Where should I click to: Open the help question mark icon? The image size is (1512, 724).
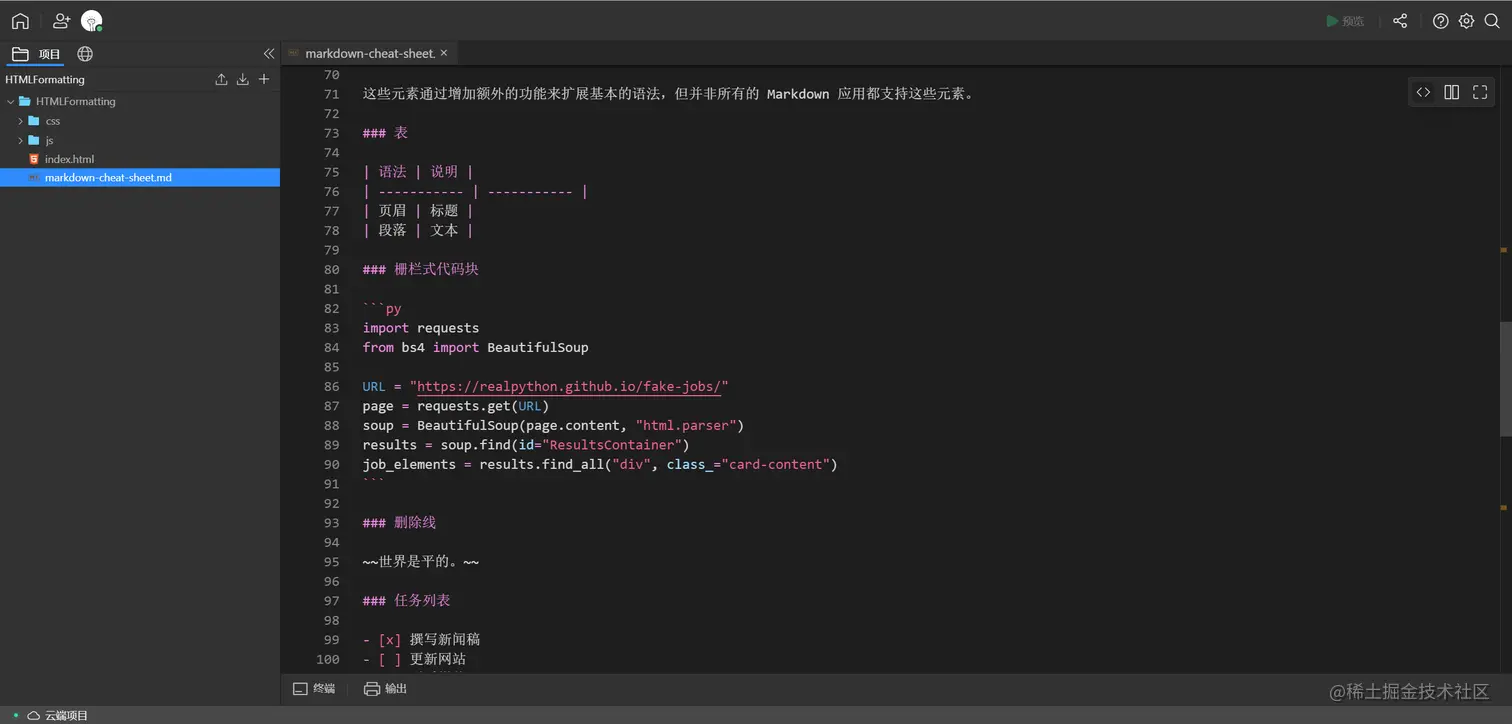1440,21
